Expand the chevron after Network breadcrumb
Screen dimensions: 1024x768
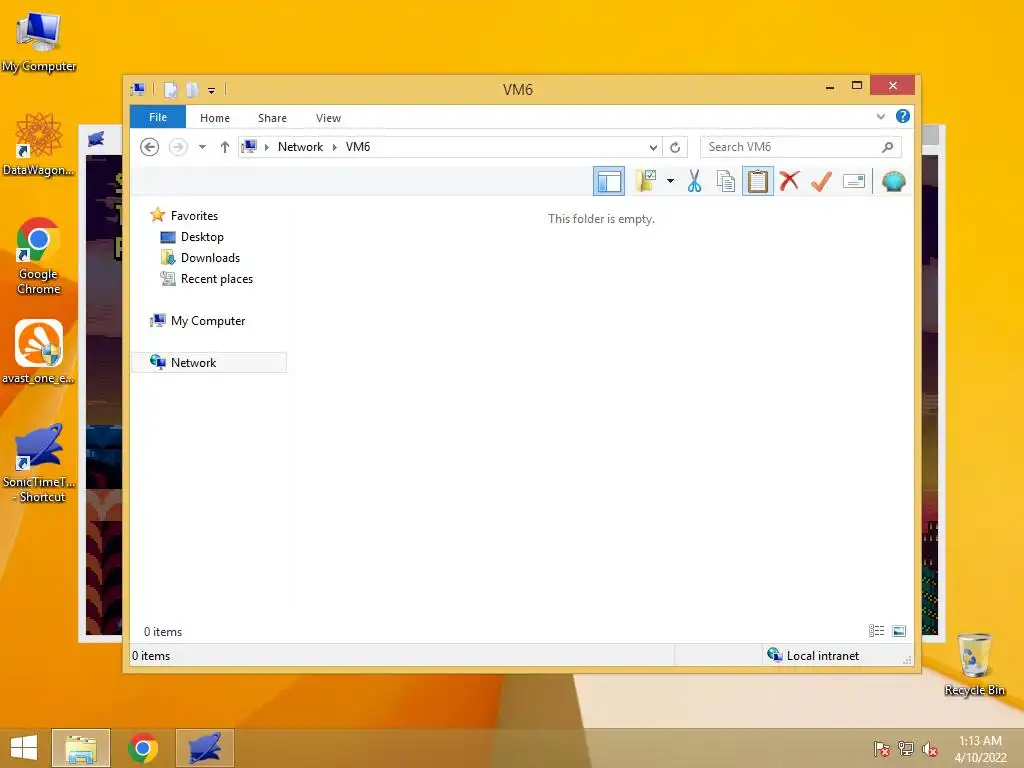click(x=334, y=147)
